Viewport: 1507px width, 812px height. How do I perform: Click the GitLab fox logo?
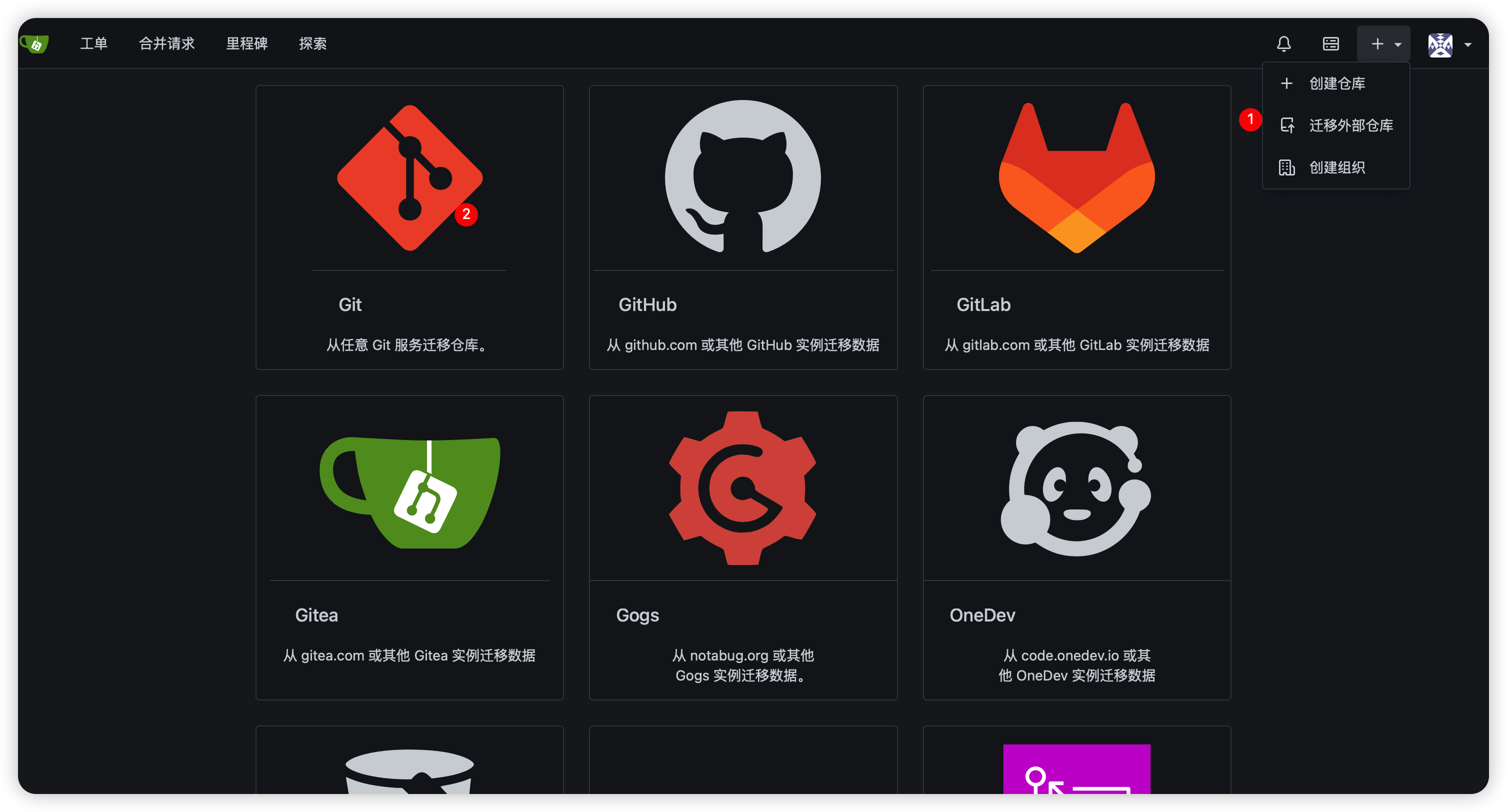[x=1076, y=178]
